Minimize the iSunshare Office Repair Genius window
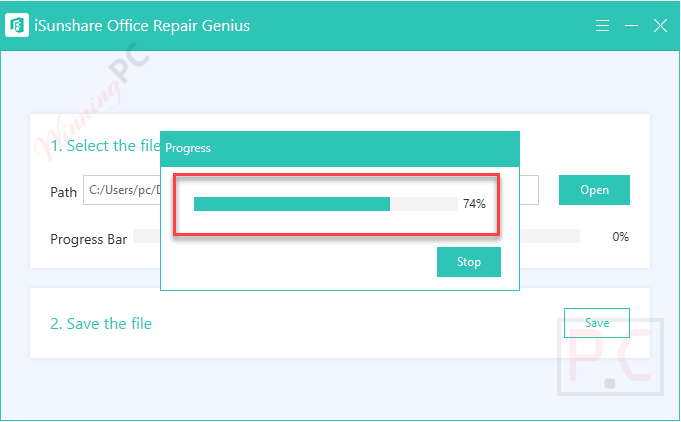The width and height of the screenshot is (681, 422). tap(631, 26)
